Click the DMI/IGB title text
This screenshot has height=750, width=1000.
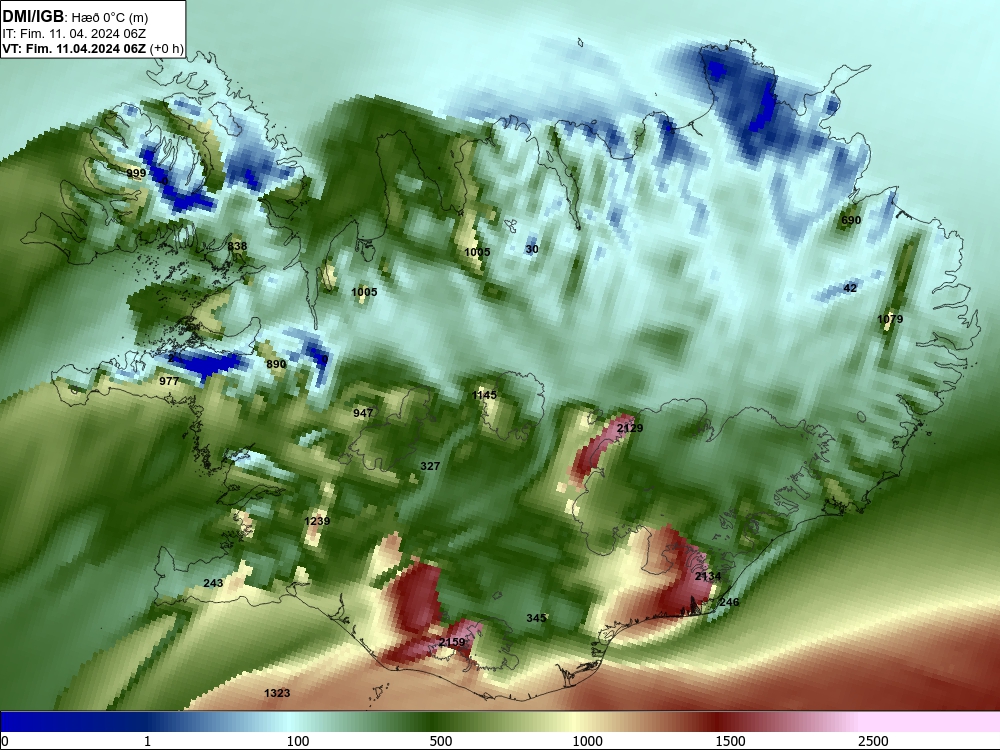click(33, 17)
